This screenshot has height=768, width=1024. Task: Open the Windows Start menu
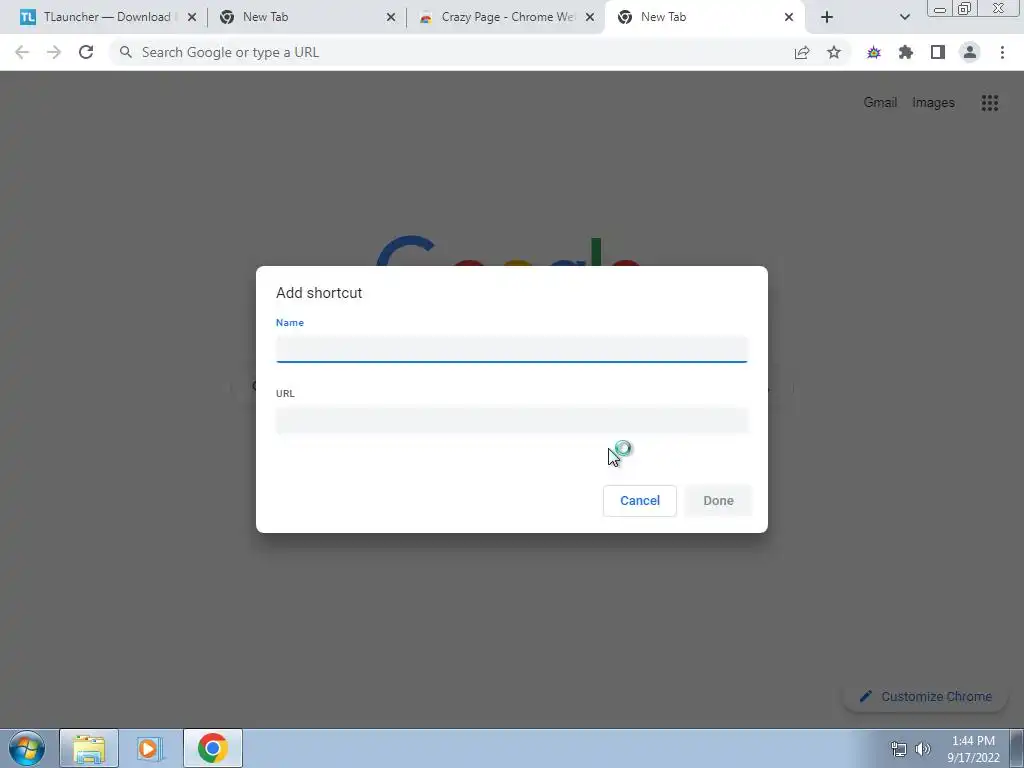tap(27, 748)
